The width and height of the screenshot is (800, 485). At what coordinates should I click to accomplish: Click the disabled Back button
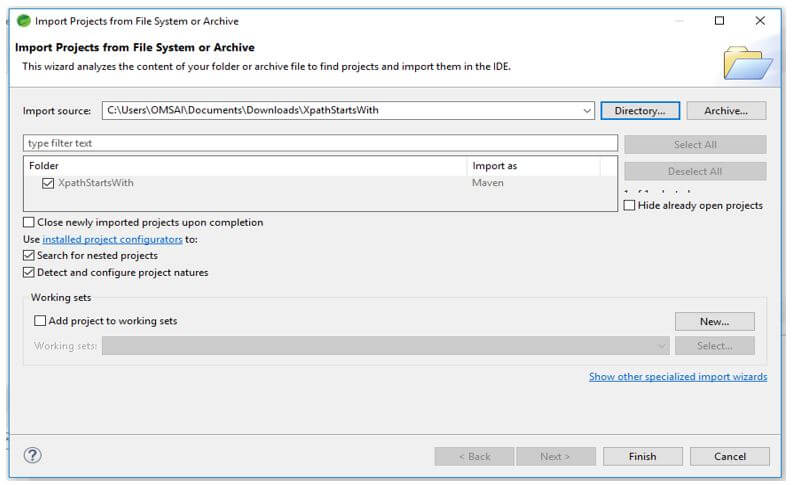[474, 456]
